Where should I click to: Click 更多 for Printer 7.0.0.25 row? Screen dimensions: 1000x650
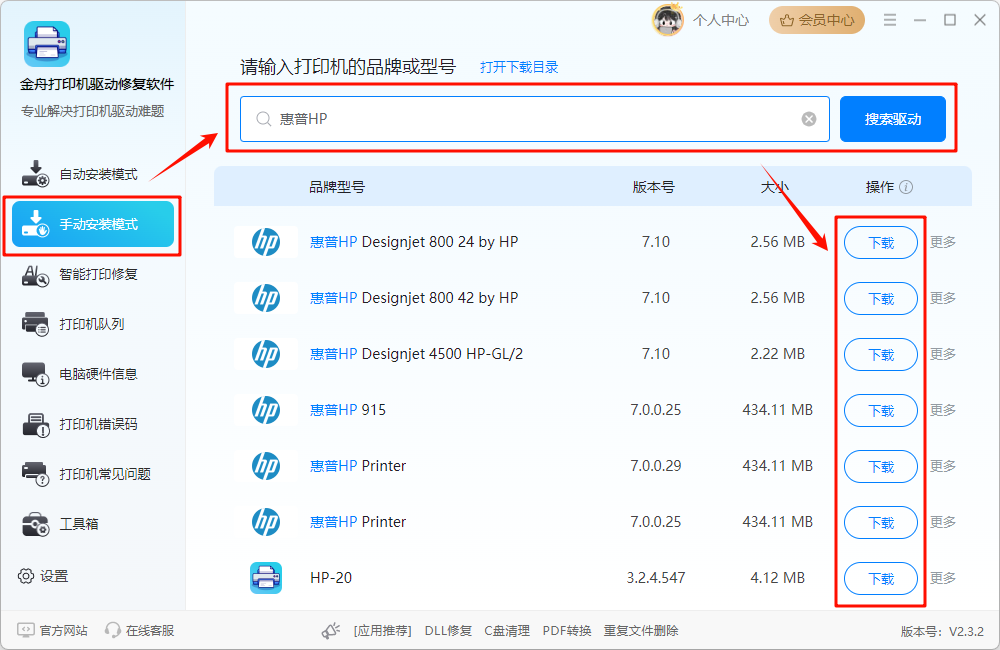[x=943, y=522]
